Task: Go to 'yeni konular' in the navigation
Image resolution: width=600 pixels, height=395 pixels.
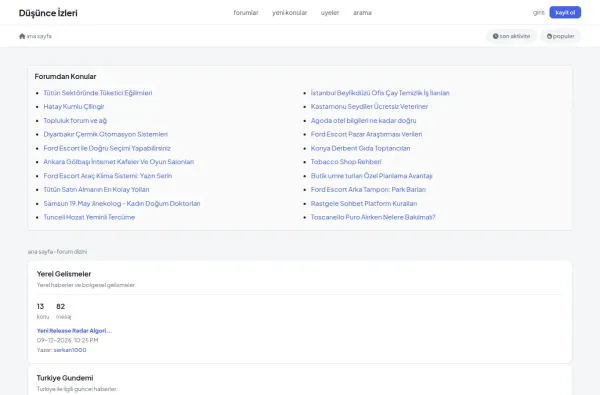Action: (x=290, y=13)
